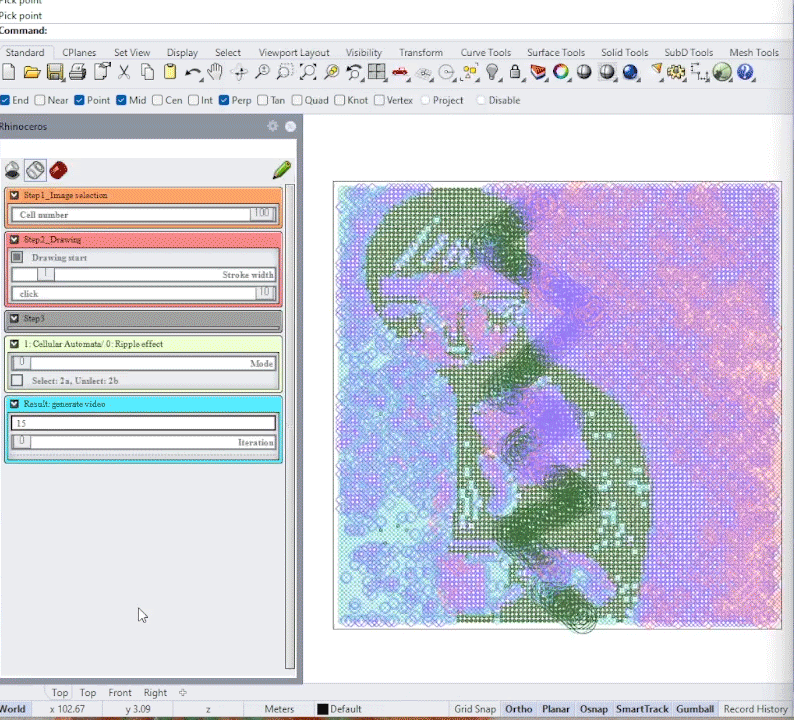Toggle Gumball in status bar

point(695,709)
